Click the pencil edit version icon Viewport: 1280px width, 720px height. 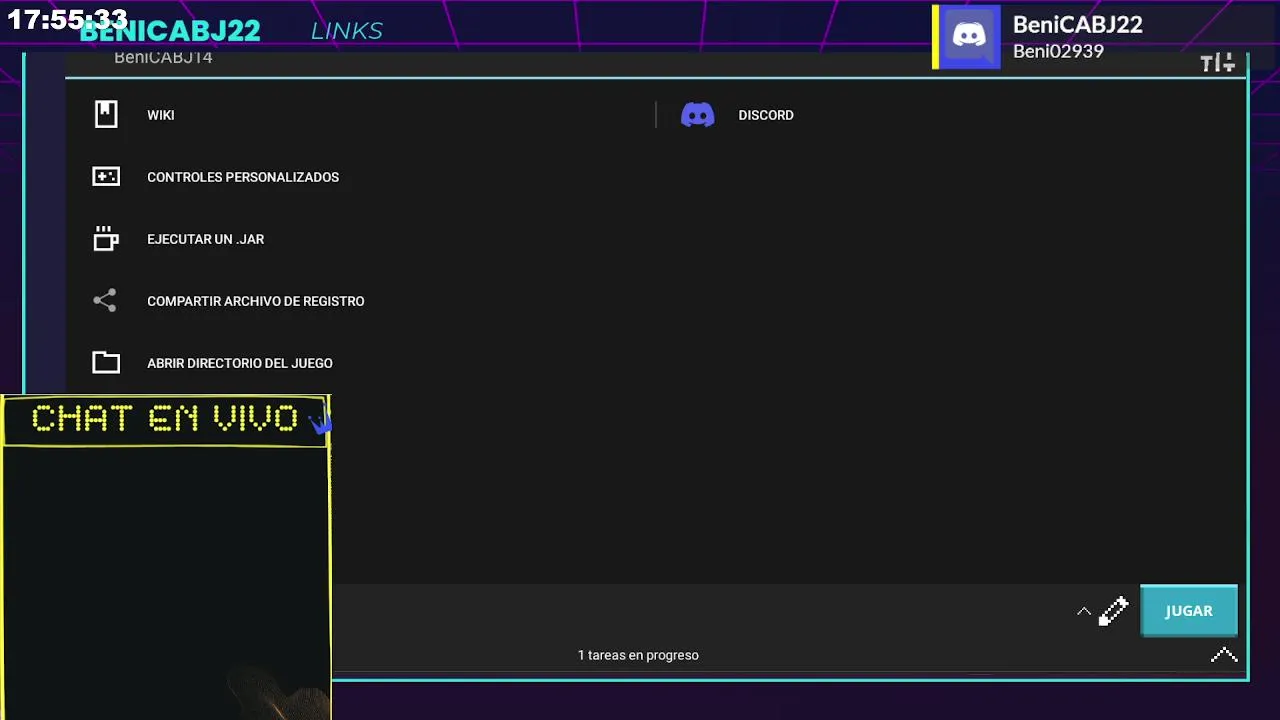point(1114,611)
